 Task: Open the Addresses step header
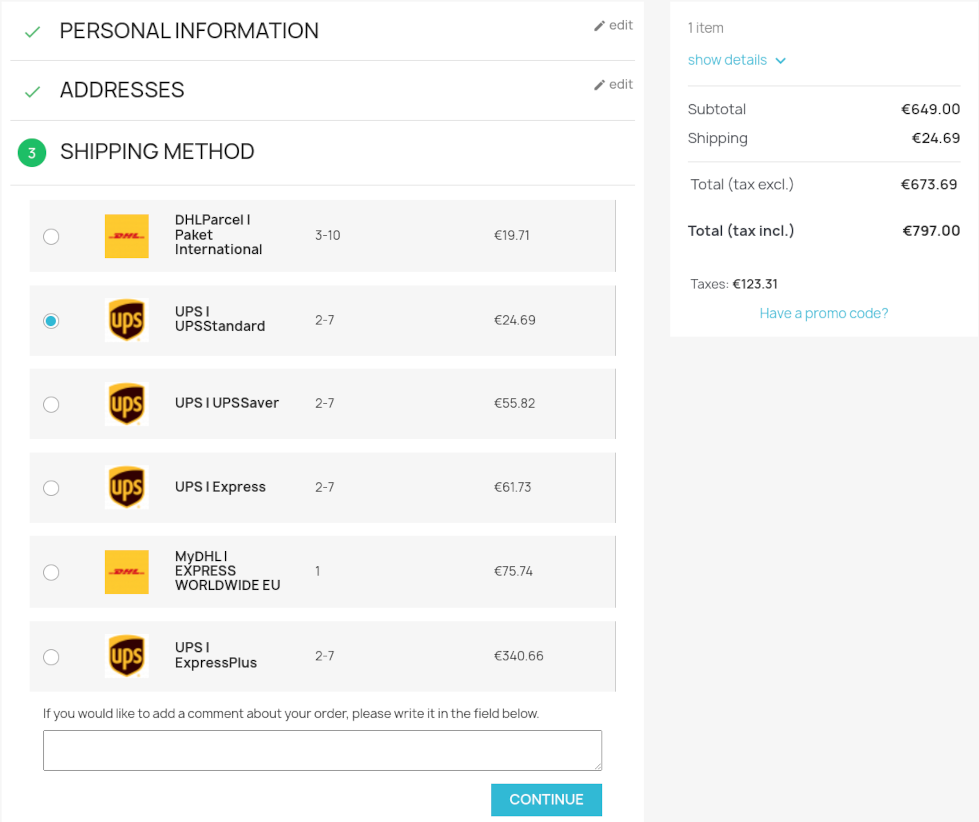coord(122,90)
